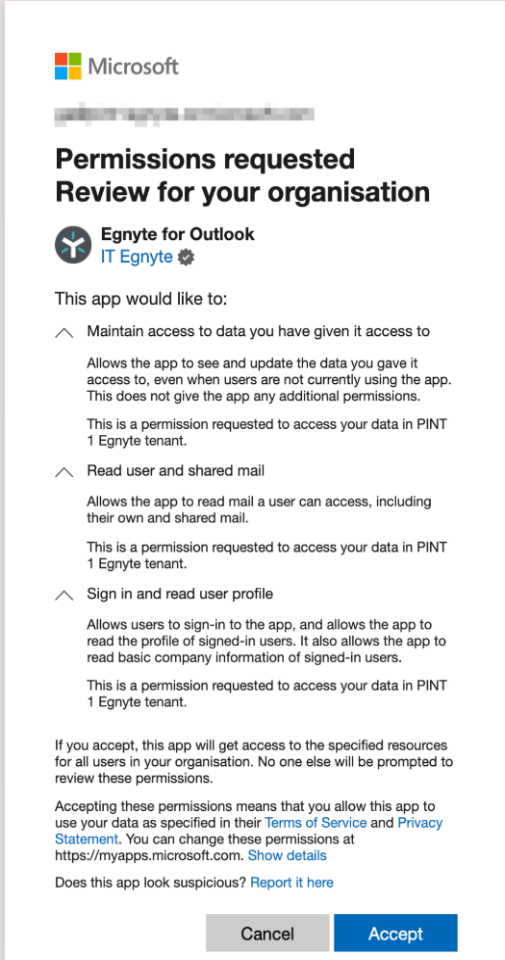Collapse the Read user and shared mail chevron
Viewport: 505px width, 960px height.
tap(64, 472)
